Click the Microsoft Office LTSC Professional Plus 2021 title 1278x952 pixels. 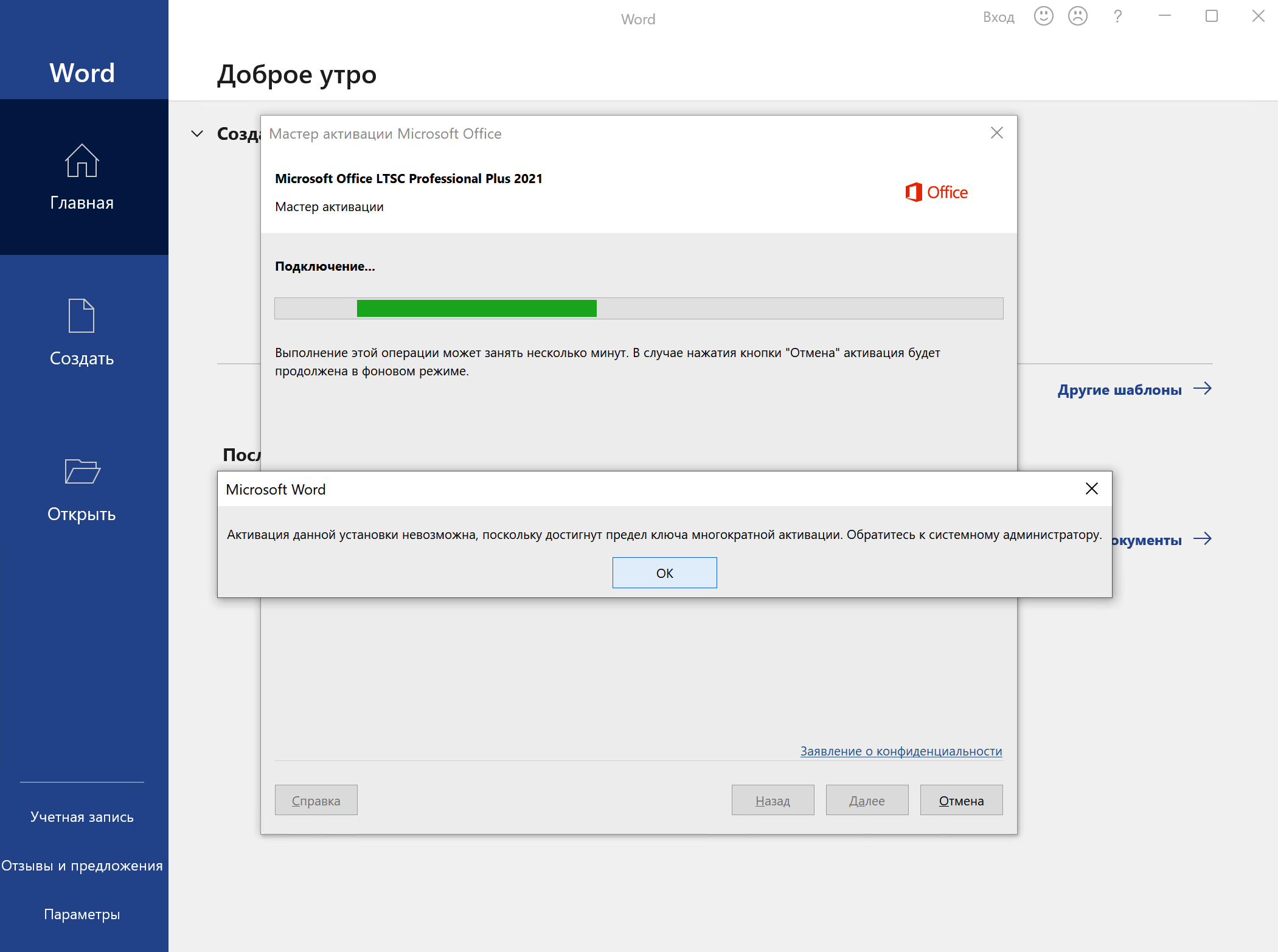click(409, 178)
